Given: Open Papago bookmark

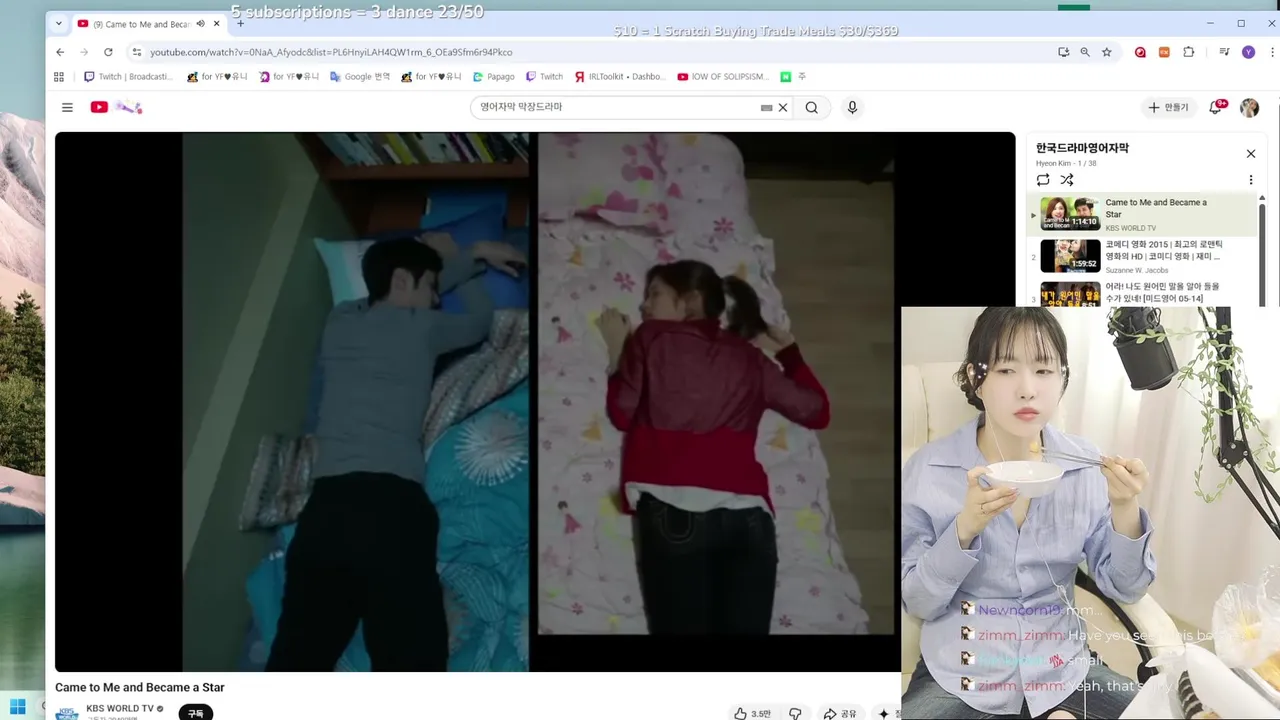Looking at the screenshot, I should 494,77.
